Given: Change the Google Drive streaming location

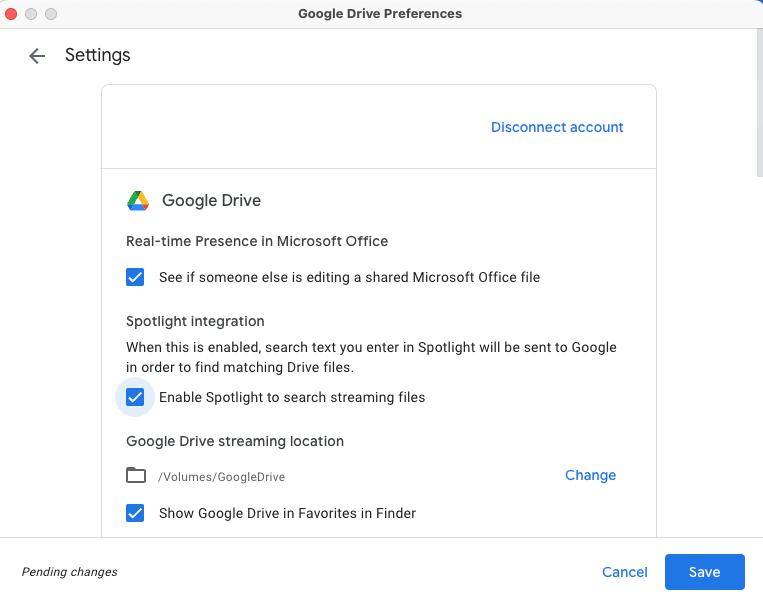Looking at the screenshot, I should point(590,475).
